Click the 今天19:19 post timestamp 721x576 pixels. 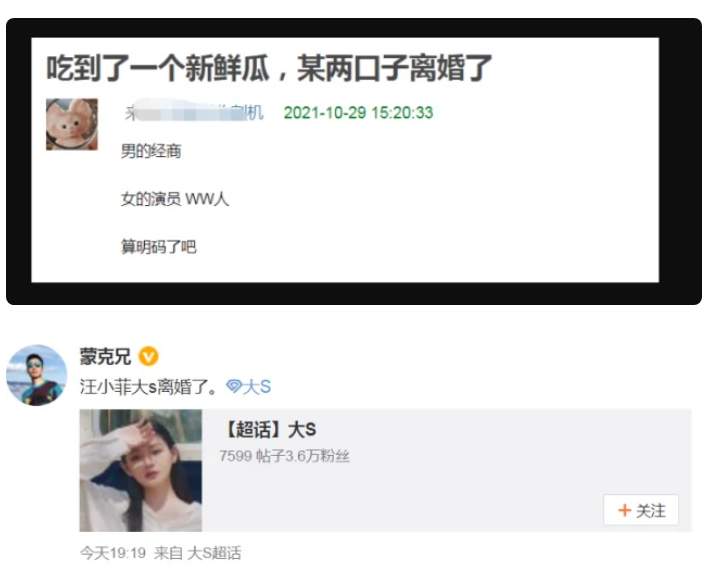tap(113, 553)
